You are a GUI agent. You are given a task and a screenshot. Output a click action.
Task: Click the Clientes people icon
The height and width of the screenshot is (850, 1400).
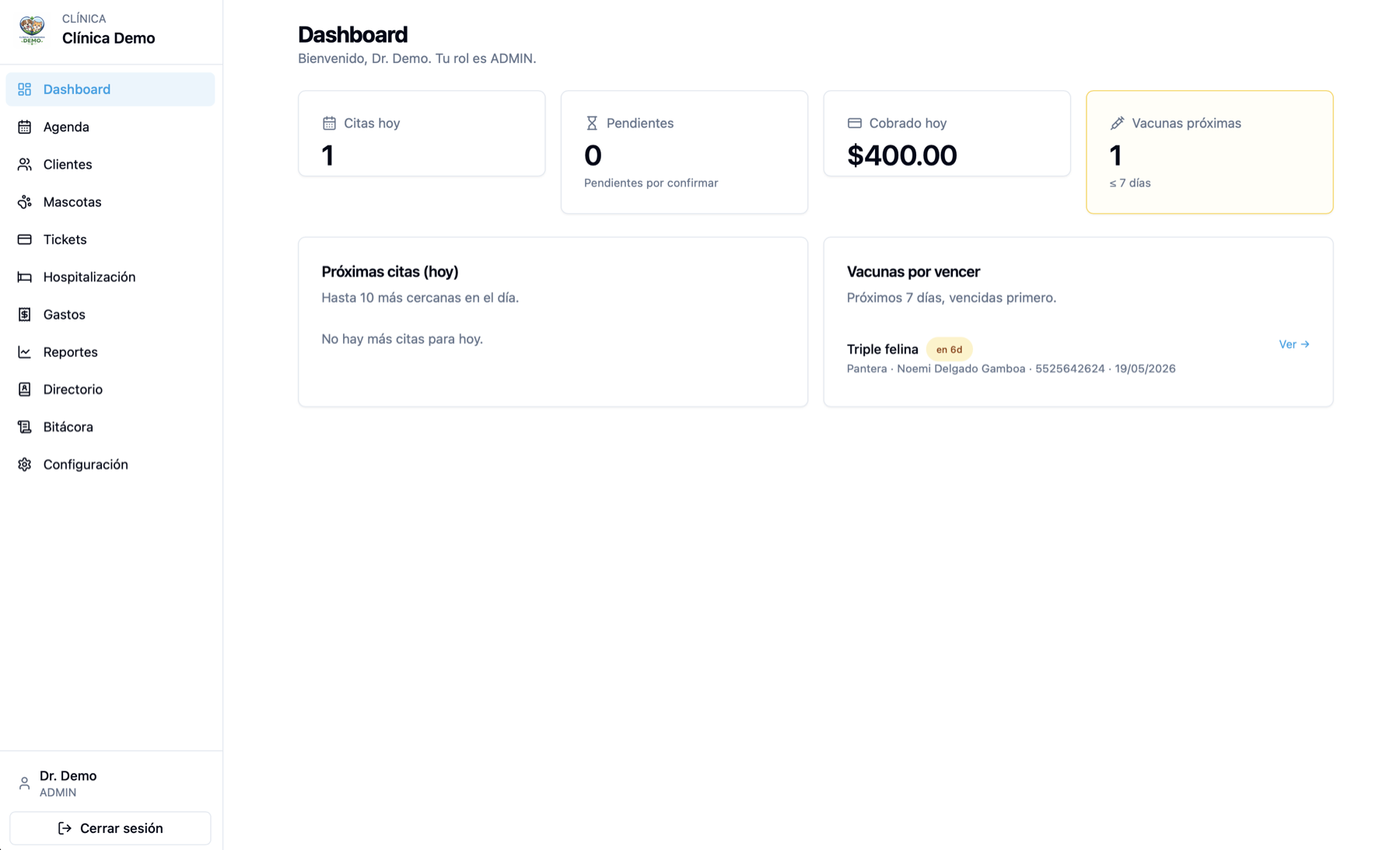pos(25,164)
